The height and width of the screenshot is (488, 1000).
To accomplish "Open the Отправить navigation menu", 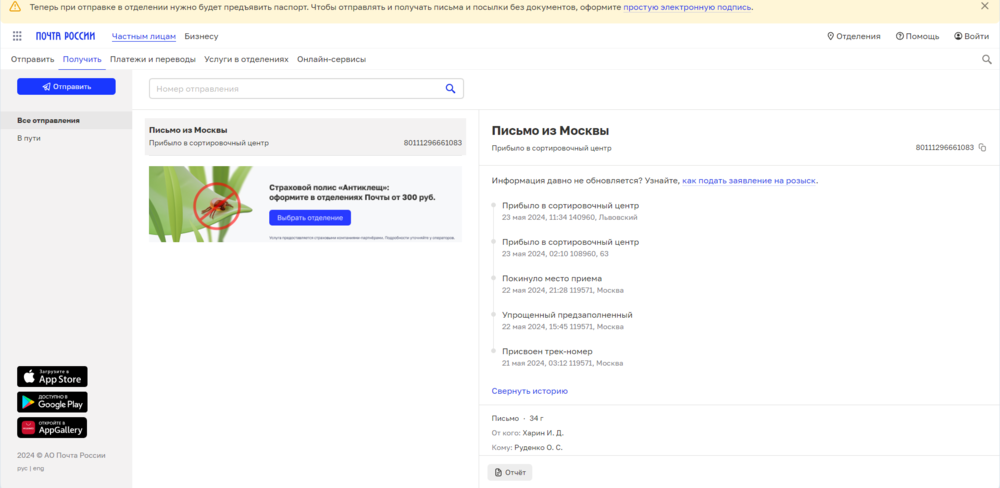I will click(33, 59).
